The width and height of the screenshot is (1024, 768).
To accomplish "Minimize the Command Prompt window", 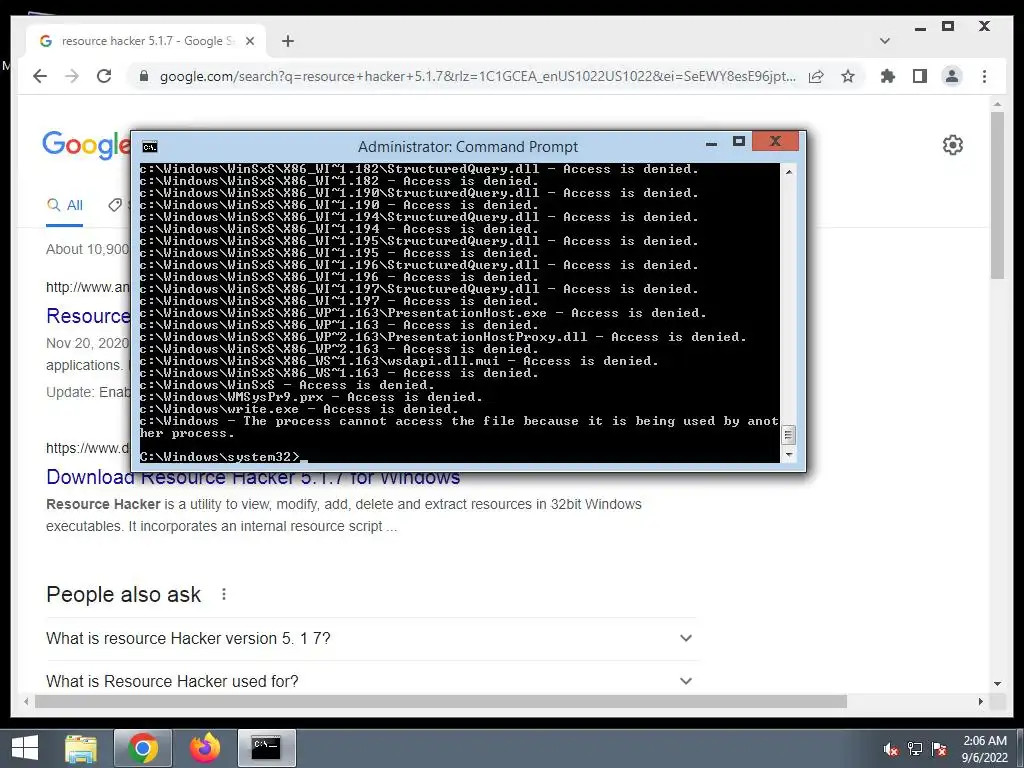I will tap(712, 142).
